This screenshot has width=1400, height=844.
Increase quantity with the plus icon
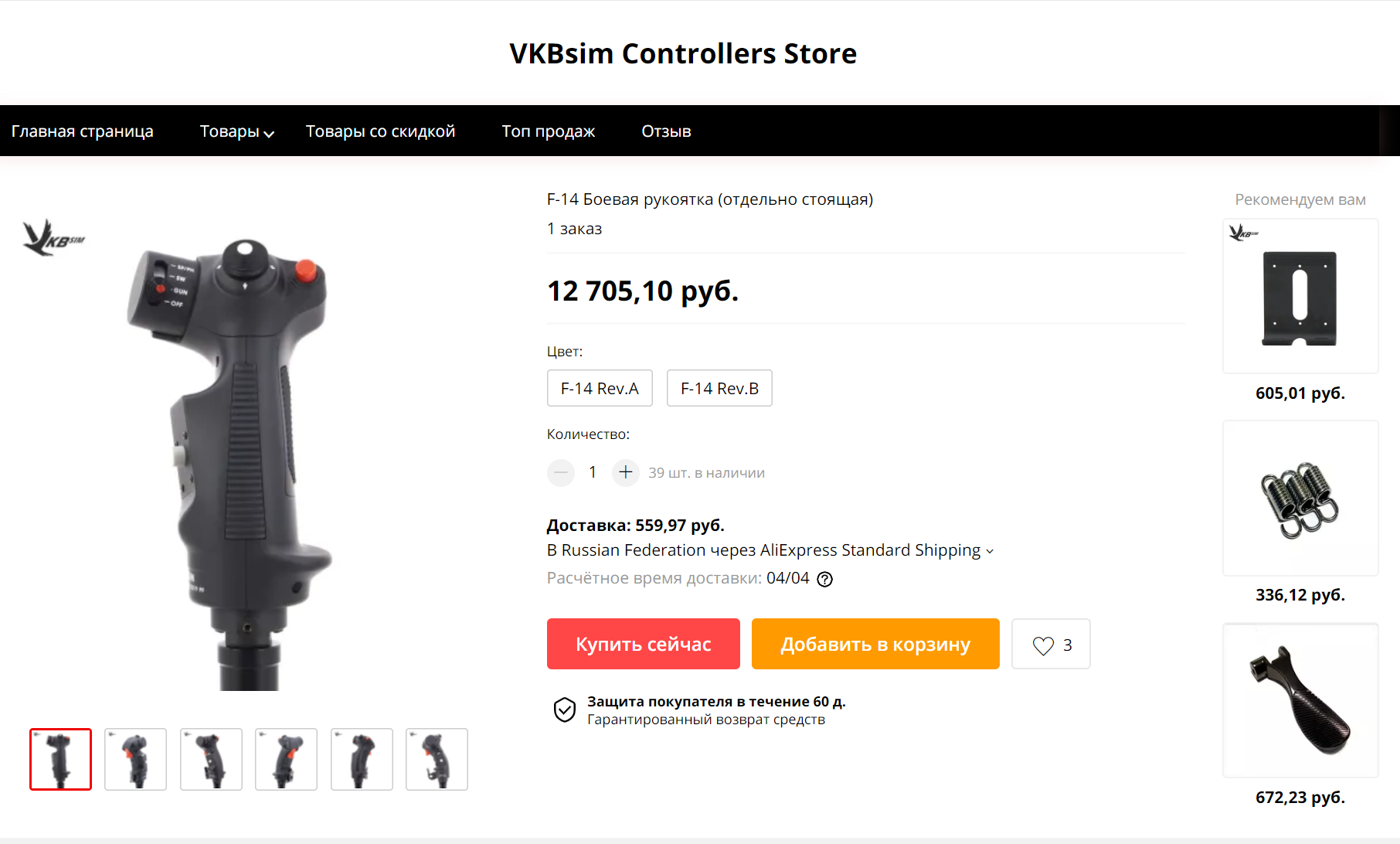pos(626,472)
